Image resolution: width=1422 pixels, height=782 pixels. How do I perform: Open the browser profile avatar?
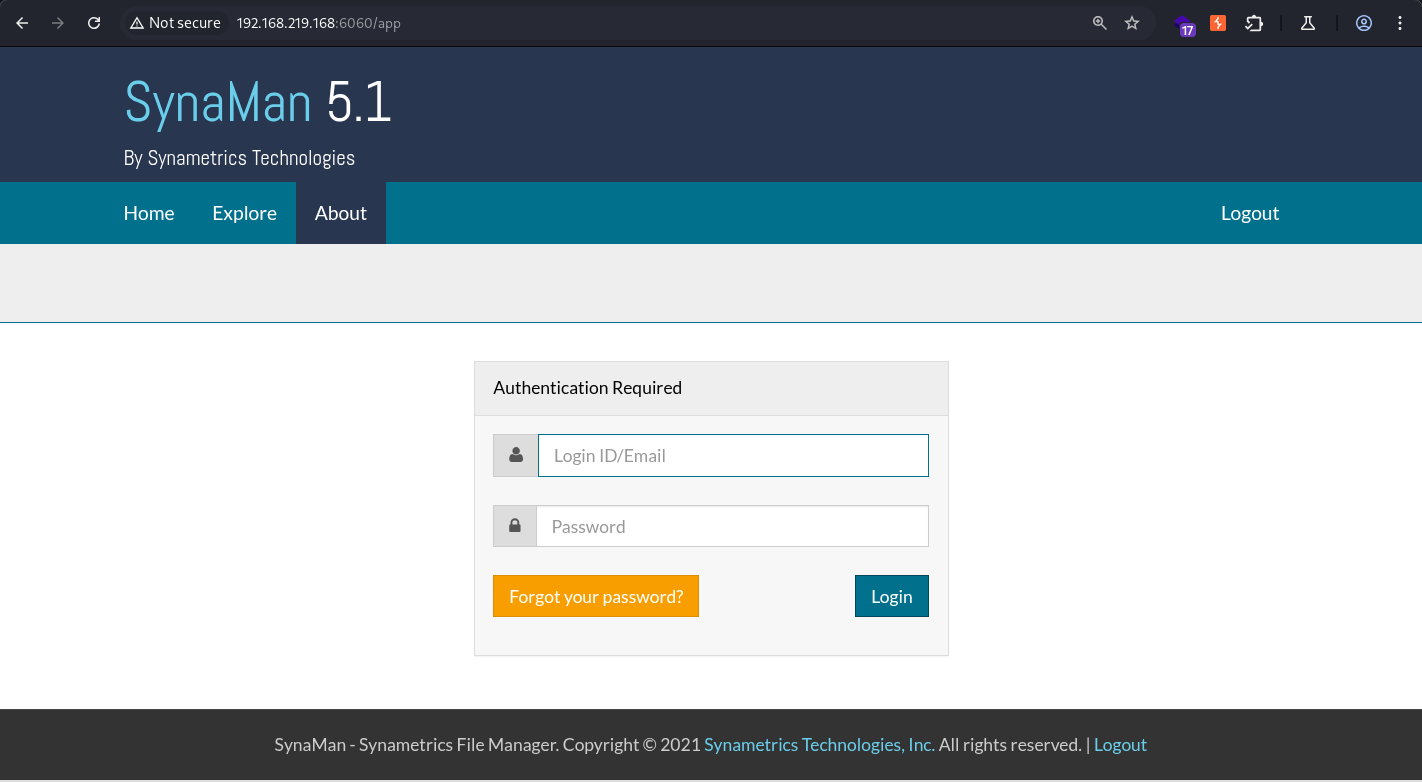(1364, 23)
